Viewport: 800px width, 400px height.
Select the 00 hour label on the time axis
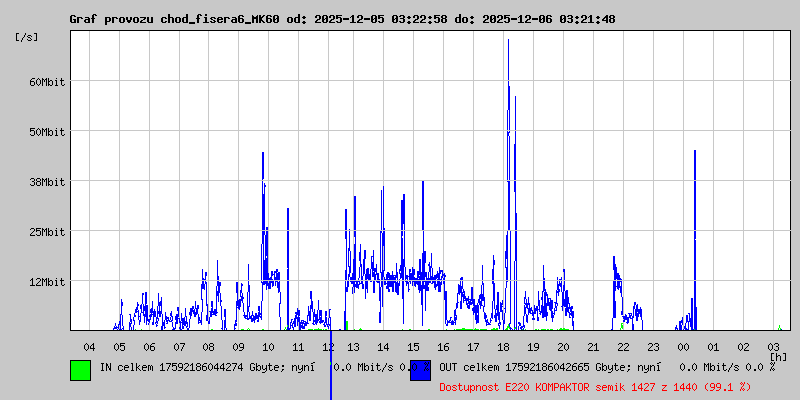click(683, 346)
